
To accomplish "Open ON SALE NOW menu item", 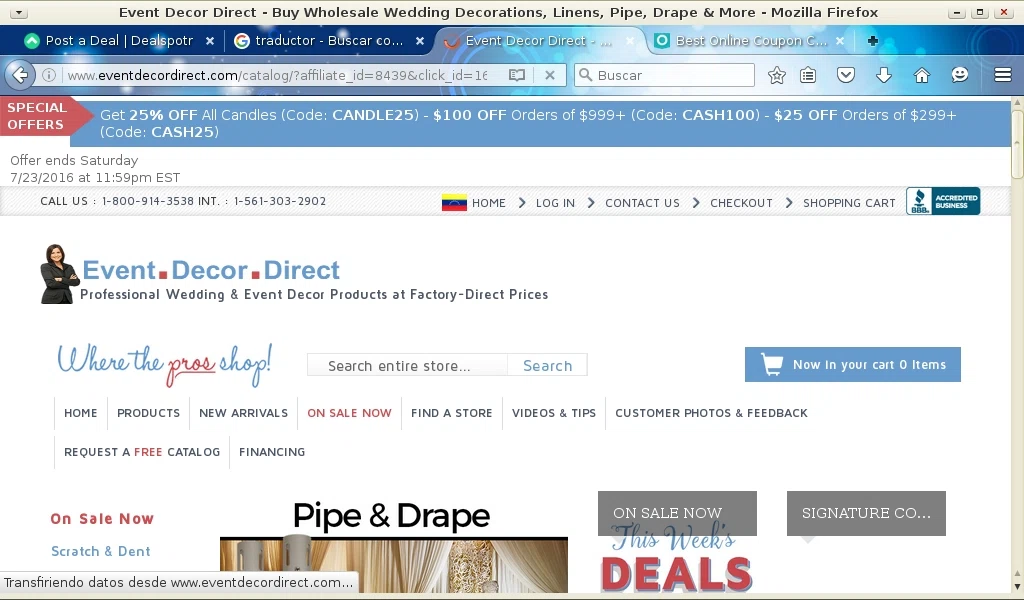I will pos(349,413).
